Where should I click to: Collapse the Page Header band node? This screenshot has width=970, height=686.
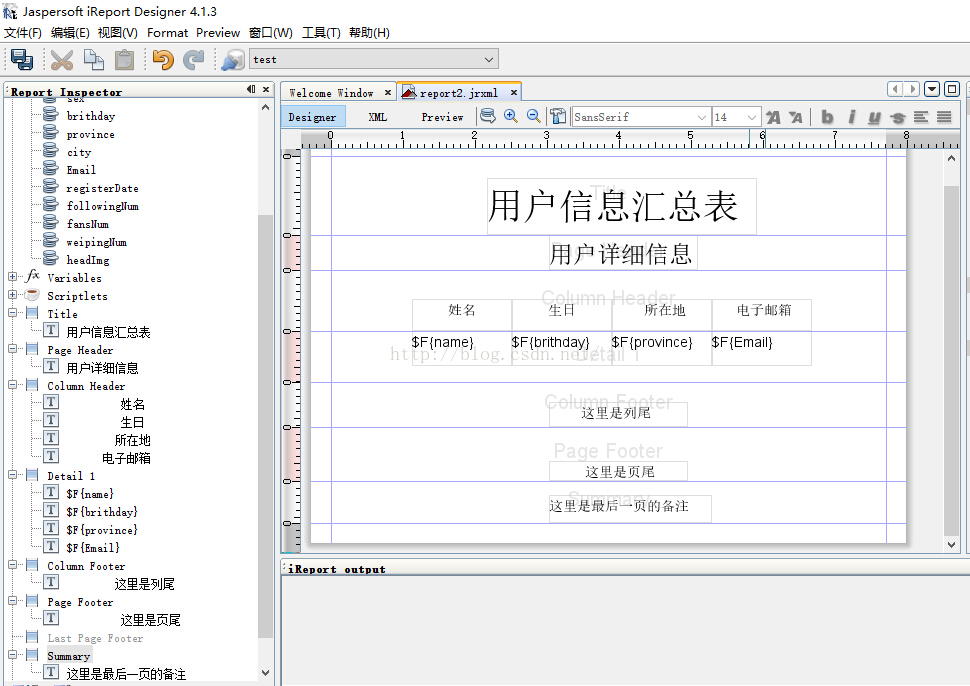tap(12, 348)
